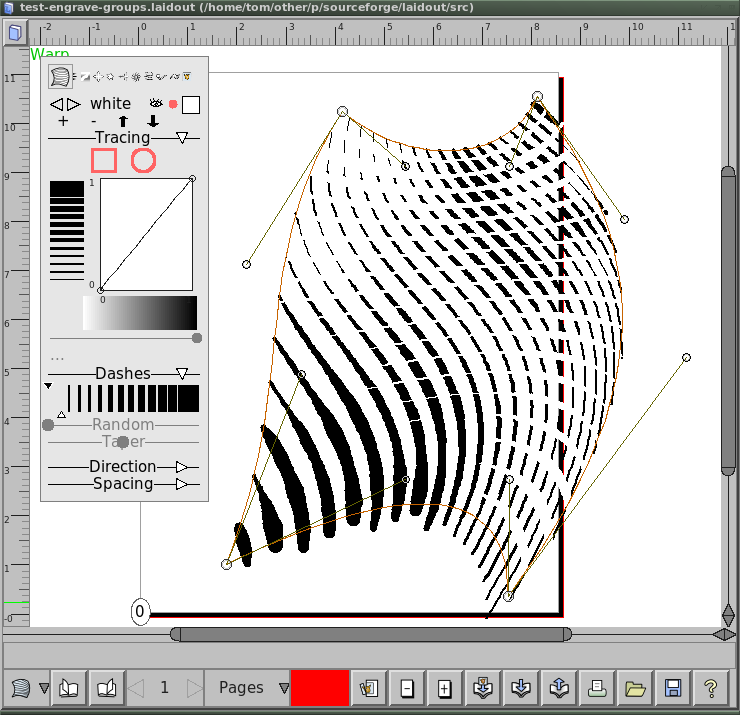740x715 pixels.
Task: Go to next group with right triangle
Action: click(74, 104)
